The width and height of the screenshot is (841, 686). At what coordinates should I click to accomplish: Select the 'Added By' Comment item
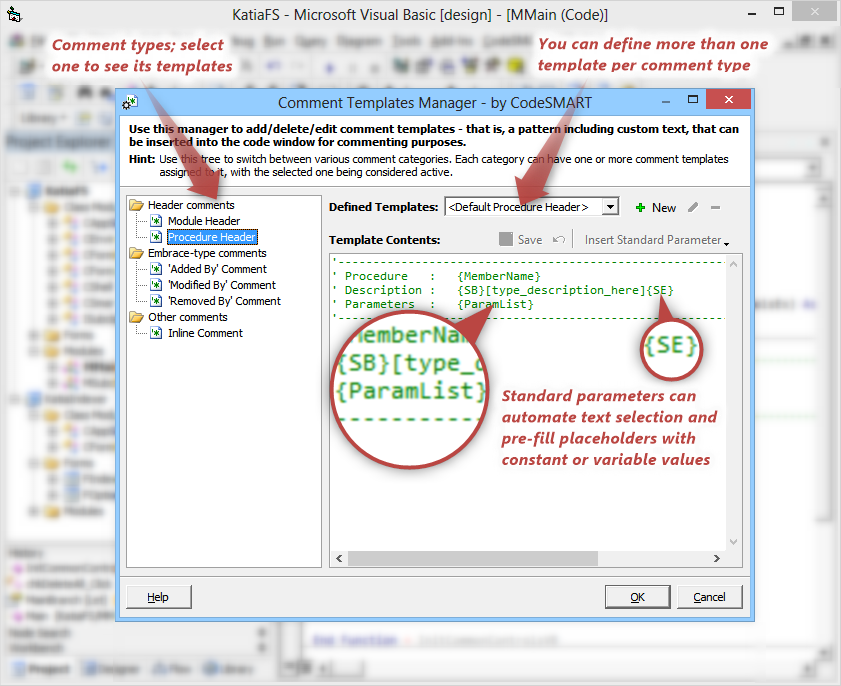coord(217,269)
